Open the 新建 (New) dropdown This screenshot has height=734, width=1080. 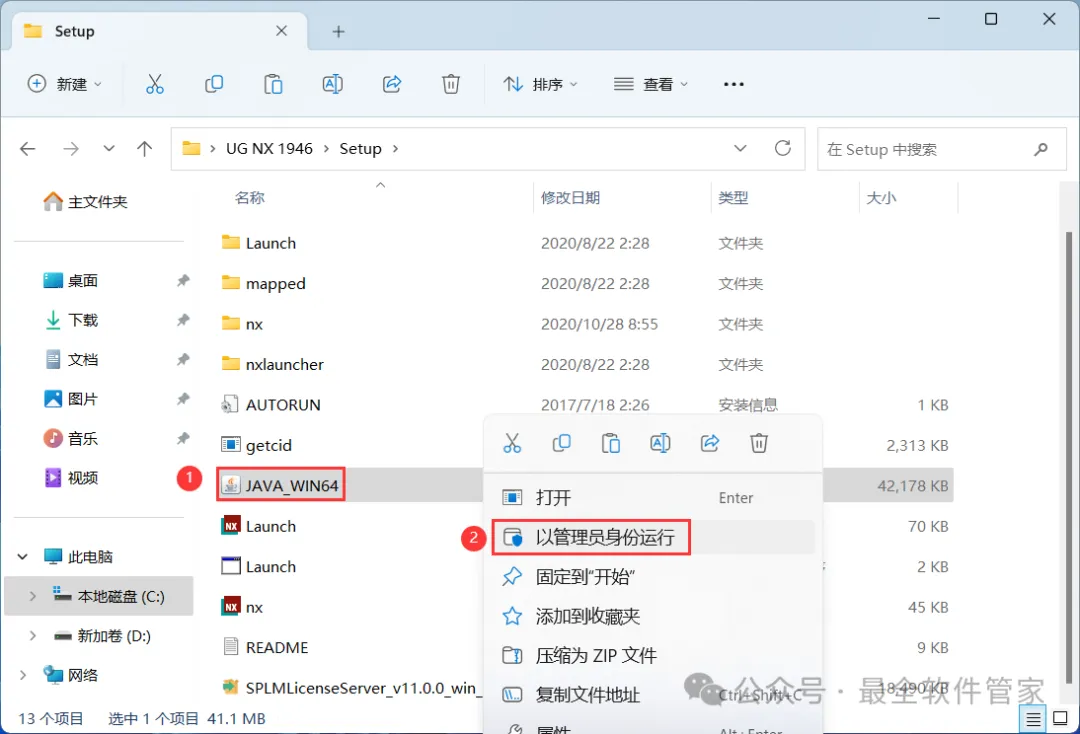[x=64, y=84]
